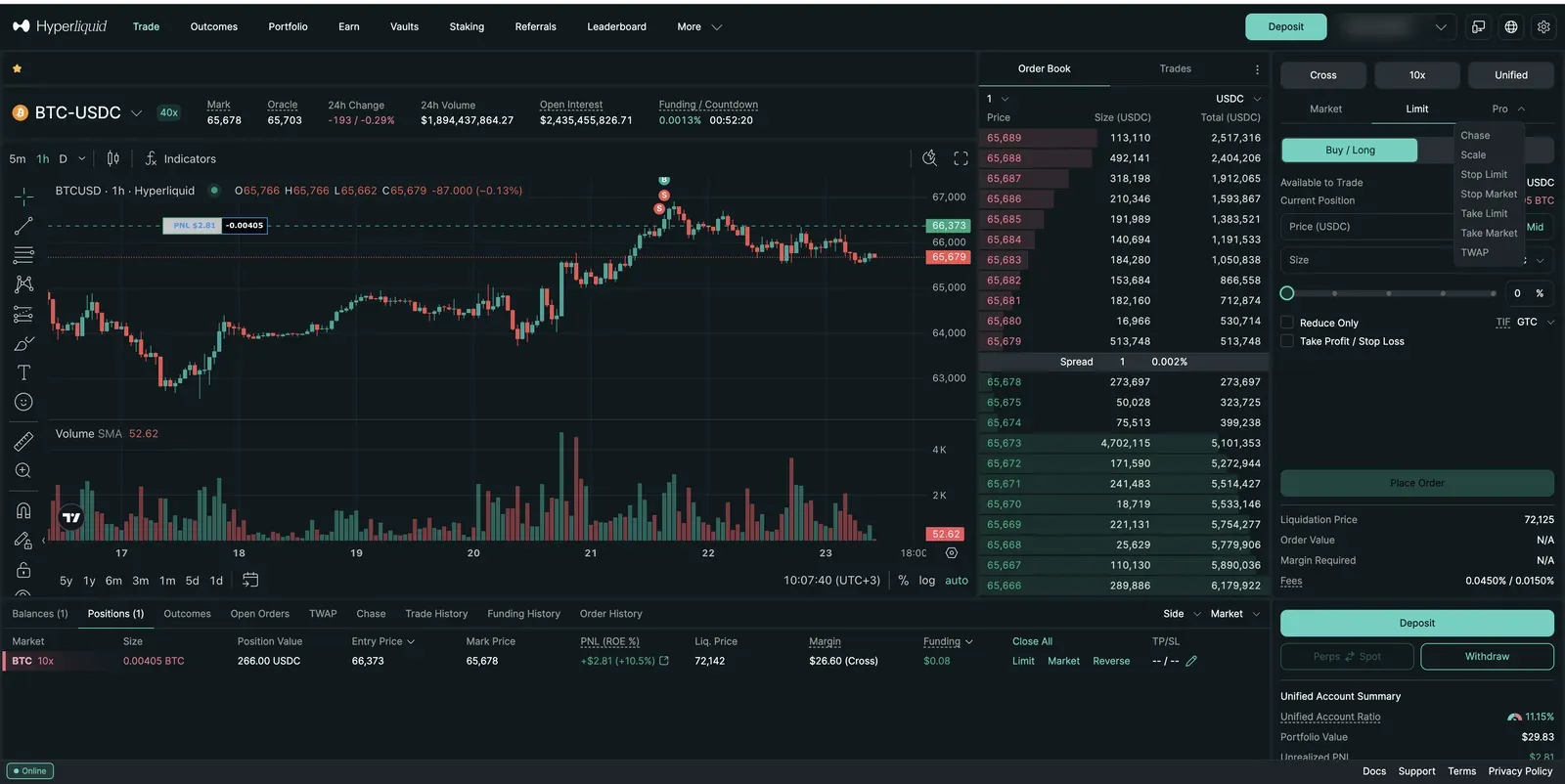Open the quick search magnifier on chart
Viewport: 1565px width, 784px height.
(x=930, y=158)
